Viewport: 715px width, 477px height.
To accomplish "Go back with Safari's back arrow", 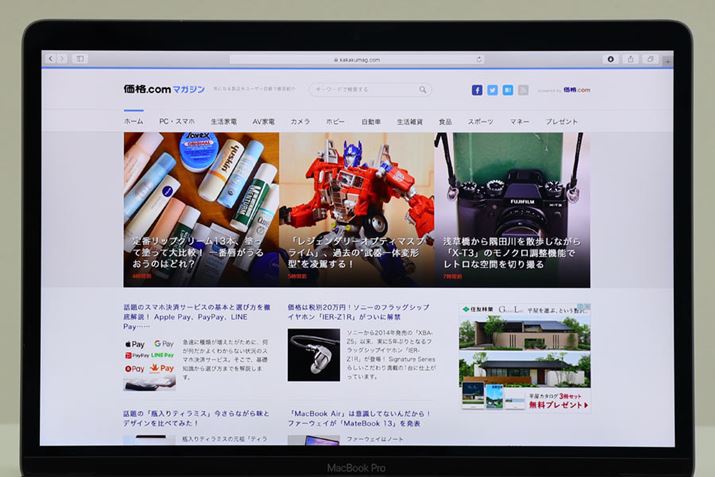I will (51, 59).
